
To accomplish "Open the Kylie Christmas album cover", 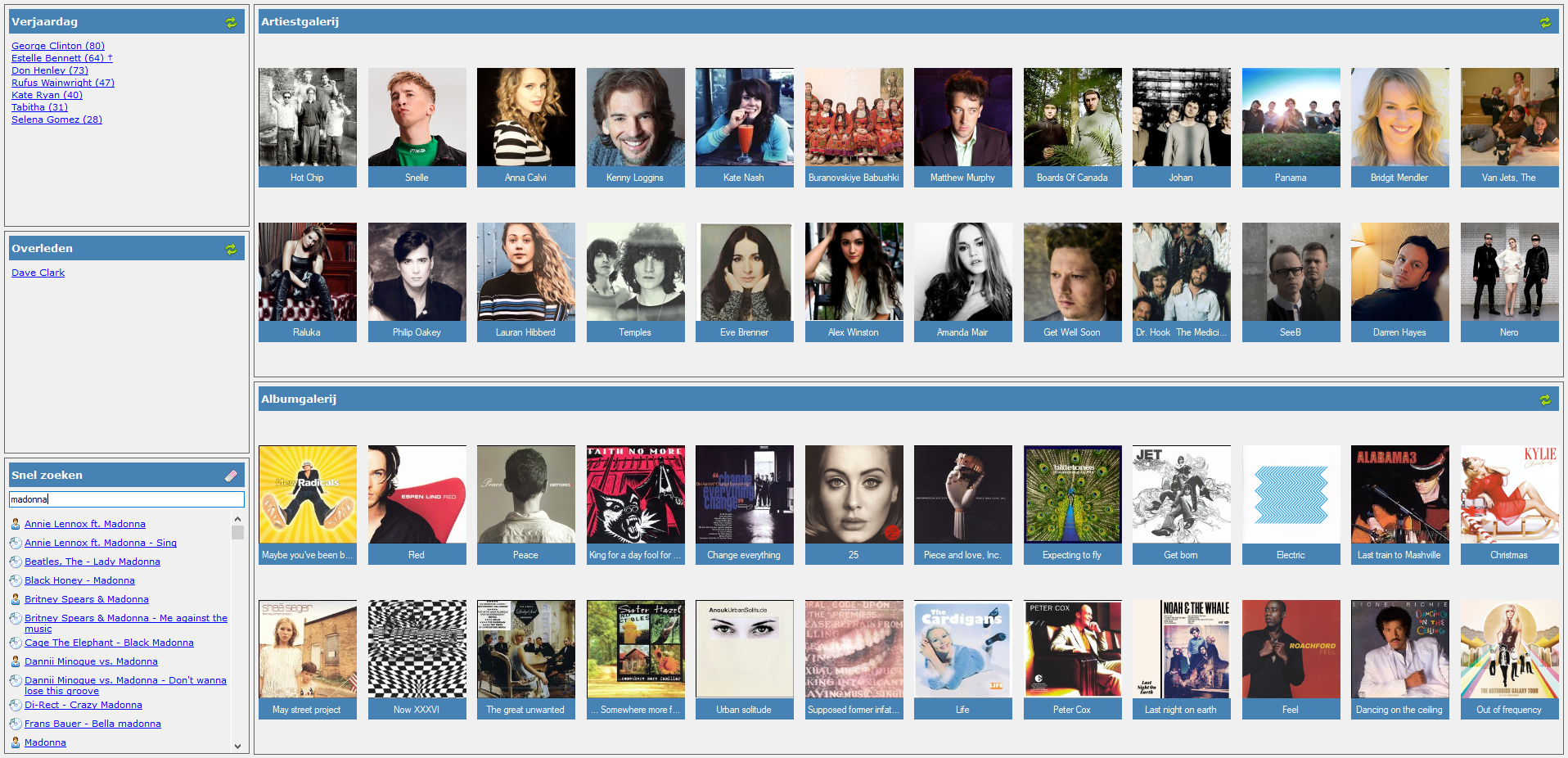I will point(1510,505).
